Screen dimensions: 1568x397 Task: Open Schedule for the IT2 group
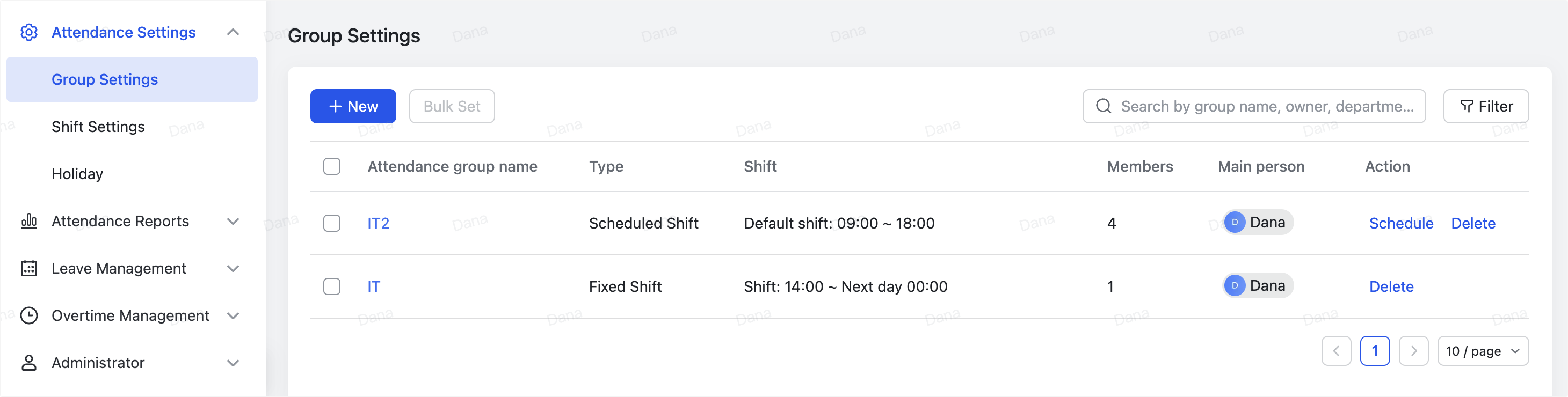click(x=1401, y=223)
